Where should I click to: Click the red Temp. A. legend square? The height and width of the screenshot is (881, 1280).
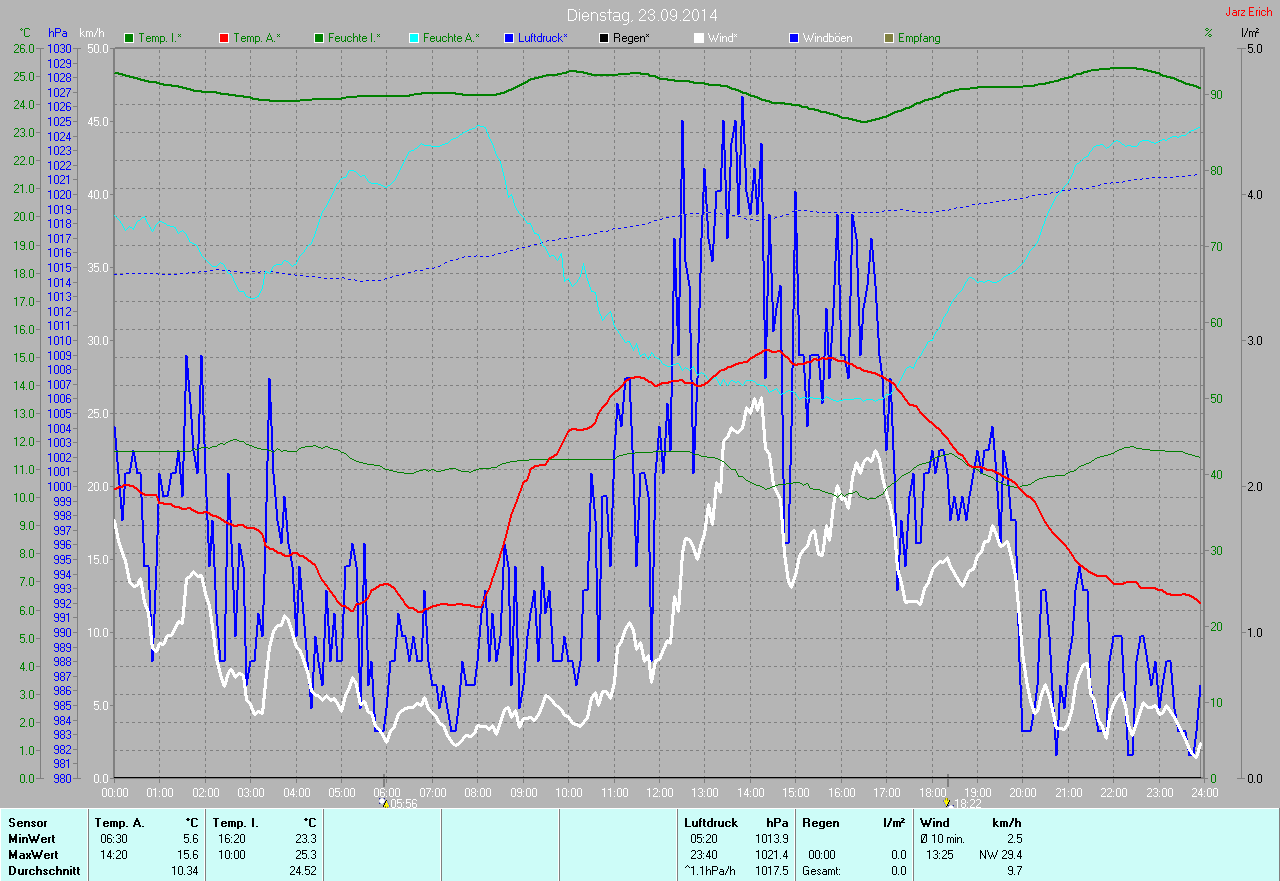coord(223,38)
